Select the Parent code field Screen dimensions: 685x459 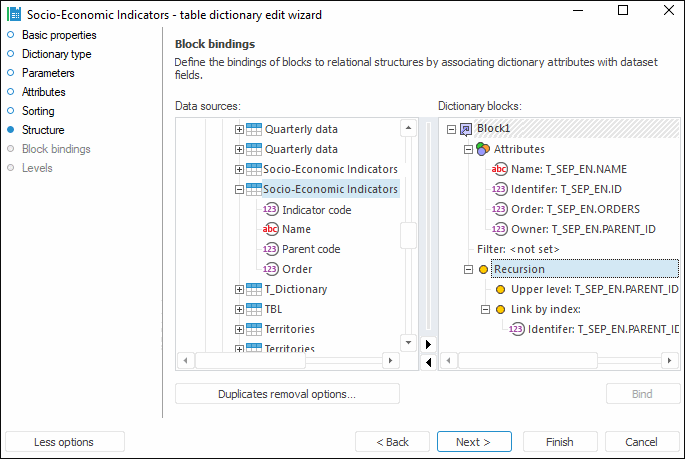(x=311, y=249)
